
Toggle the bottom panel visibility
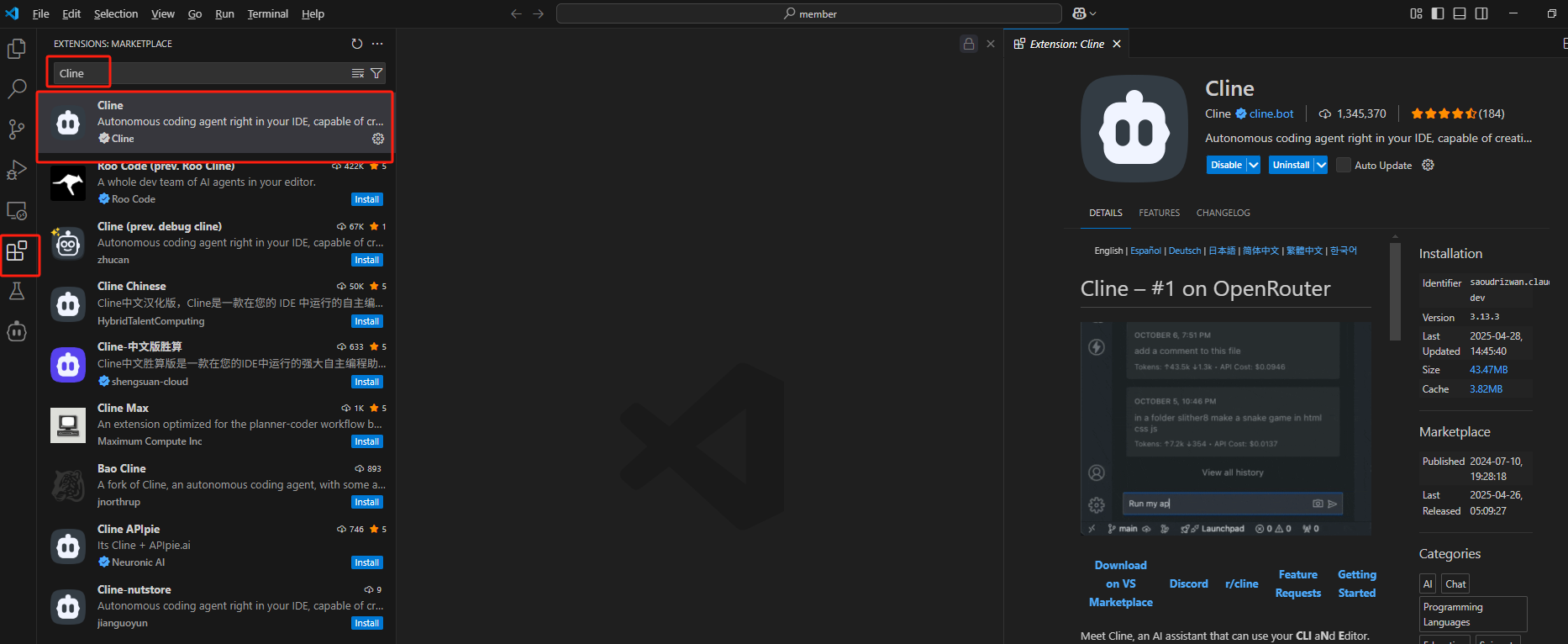click(1460, 13)
